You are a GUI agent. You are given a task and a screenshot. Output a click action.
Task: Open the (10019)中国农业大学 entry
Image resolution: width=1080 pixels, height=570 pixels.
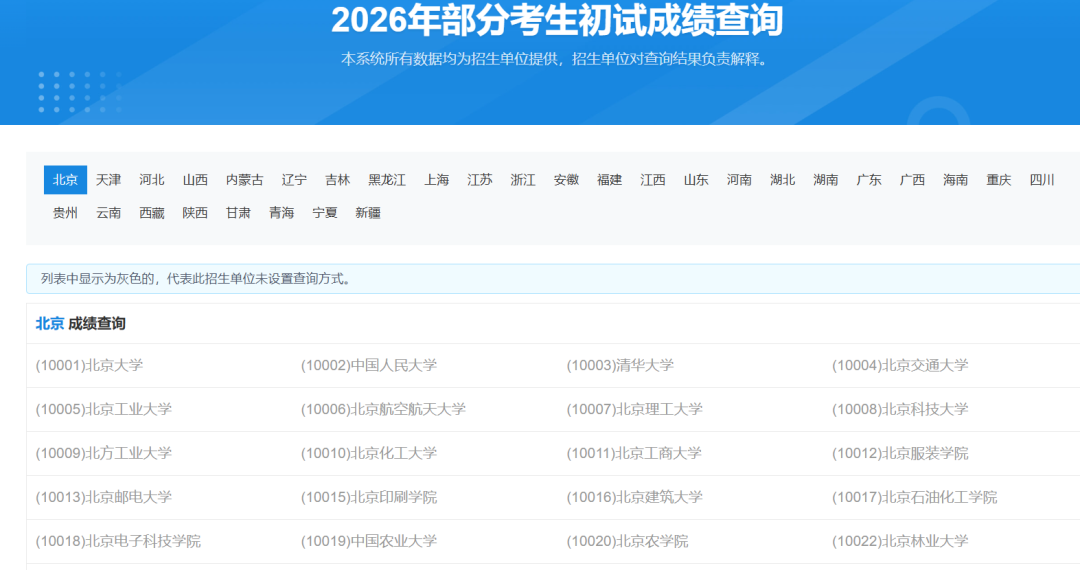click(368, 542)
